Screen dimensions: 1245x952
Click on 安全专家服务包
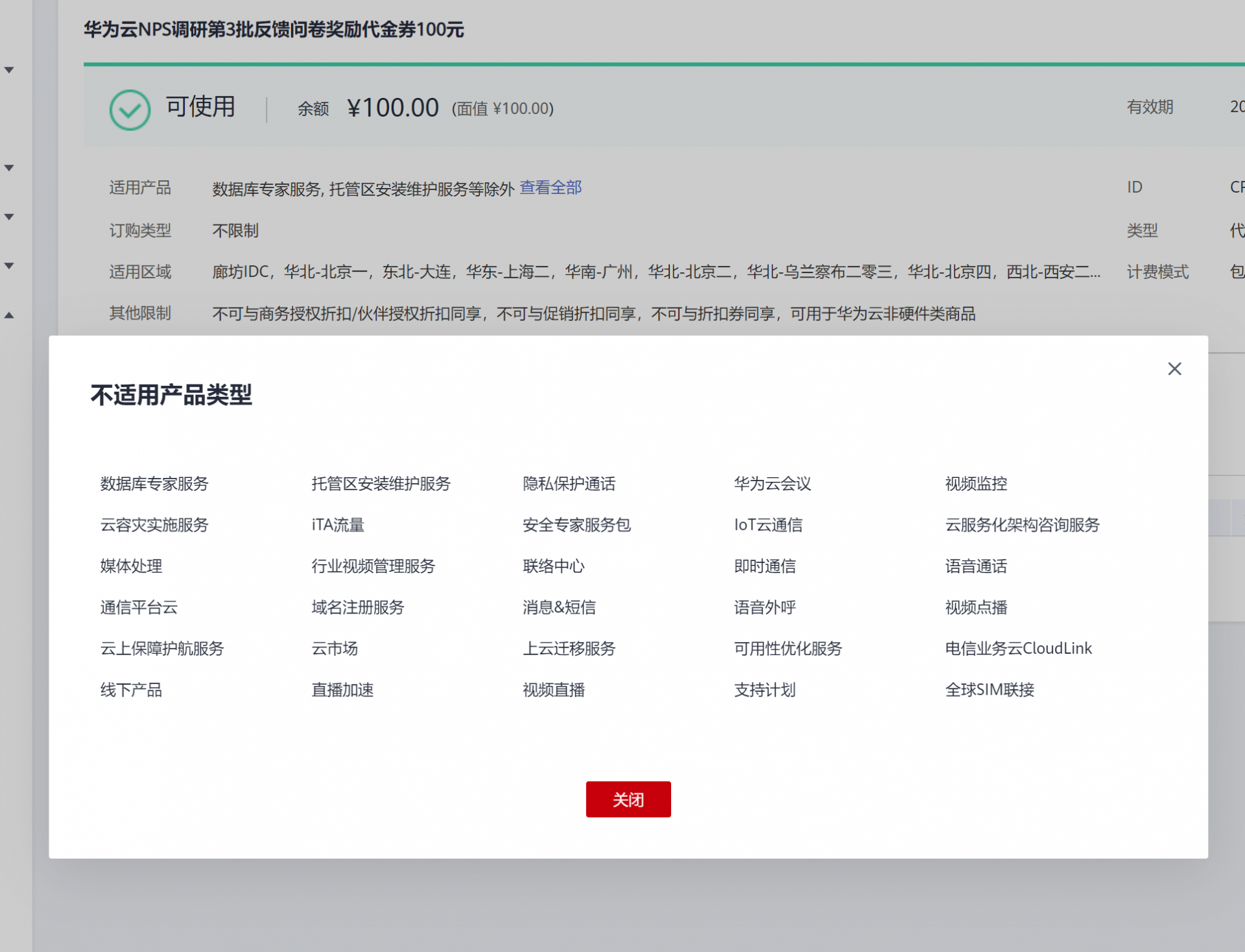(x=577, y=525)
